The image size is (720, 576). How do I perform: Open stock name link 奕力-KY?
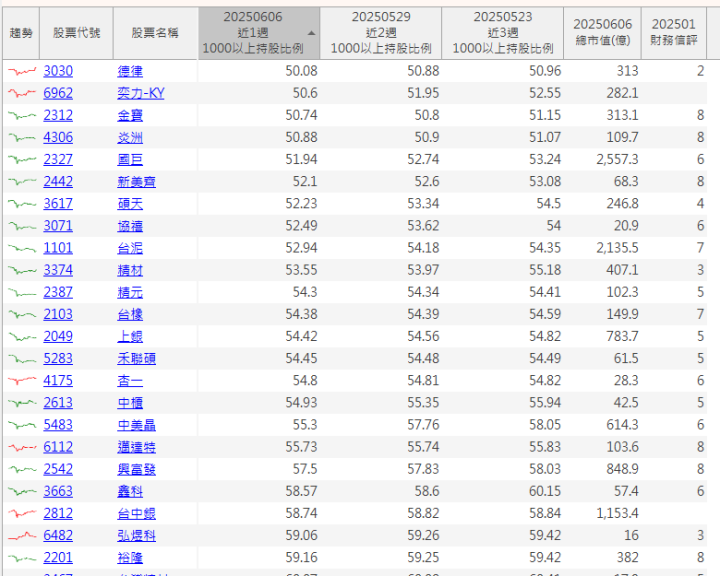(x=141, y=93)
